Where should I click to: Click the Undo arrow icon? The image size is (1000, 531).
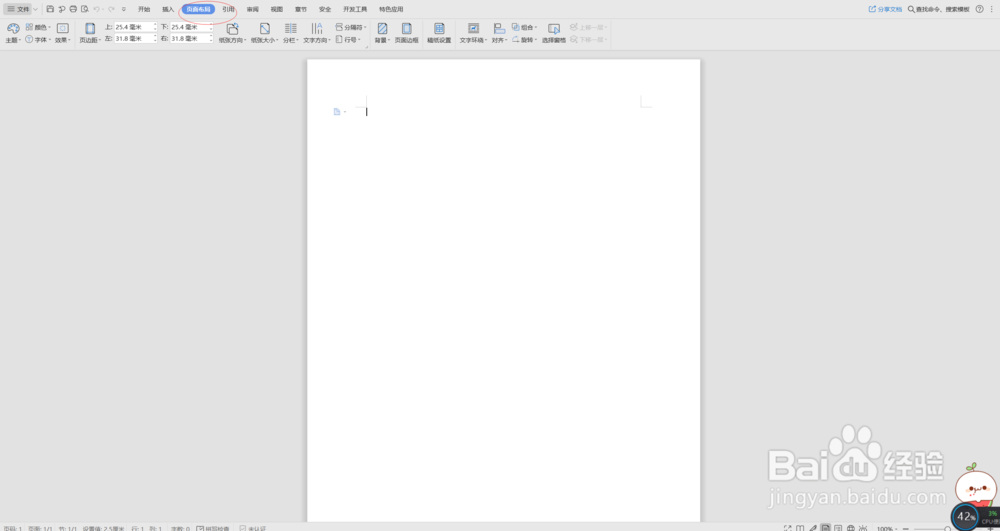96,10
